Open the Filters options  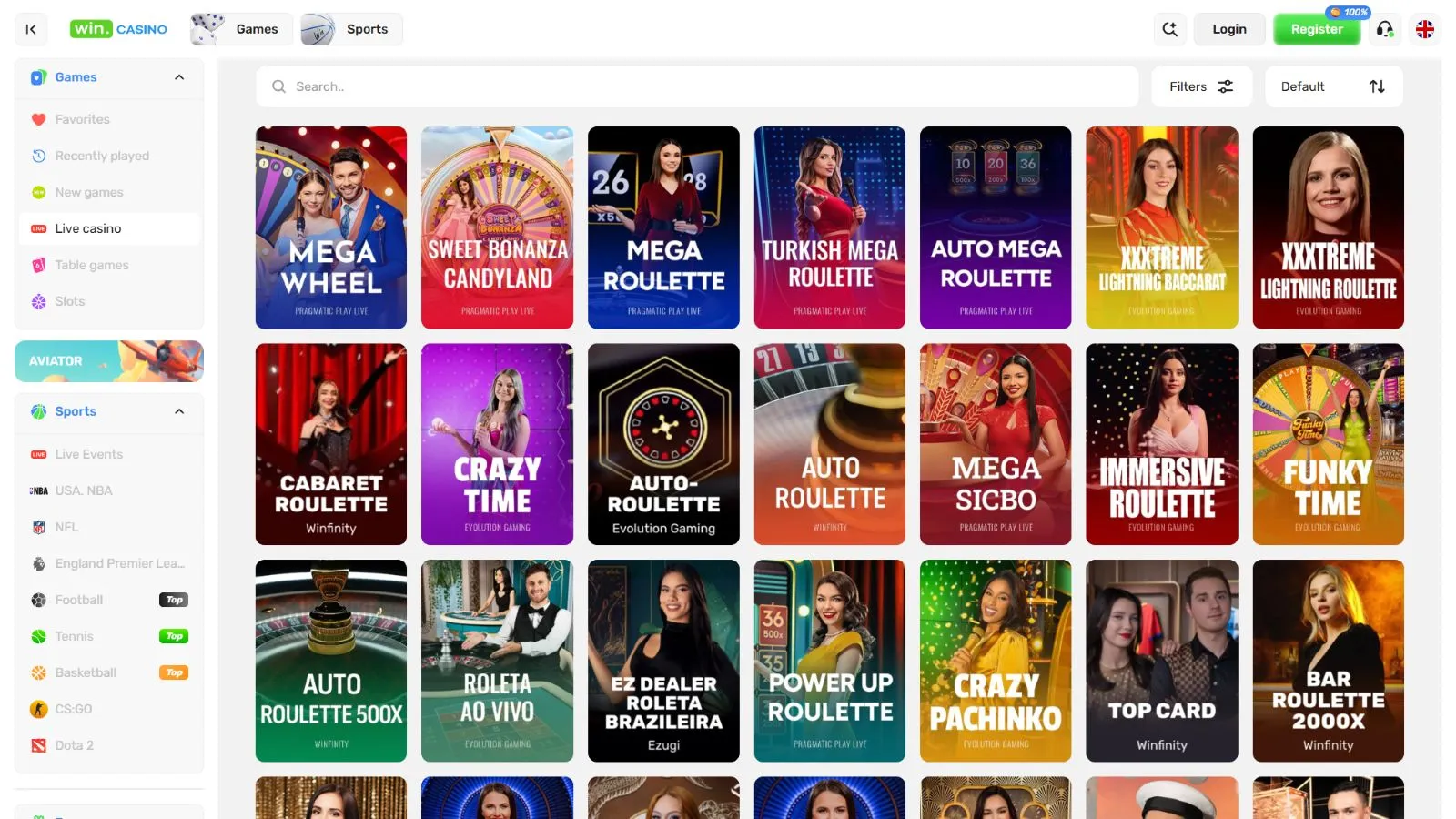[x=1201, y=86]
